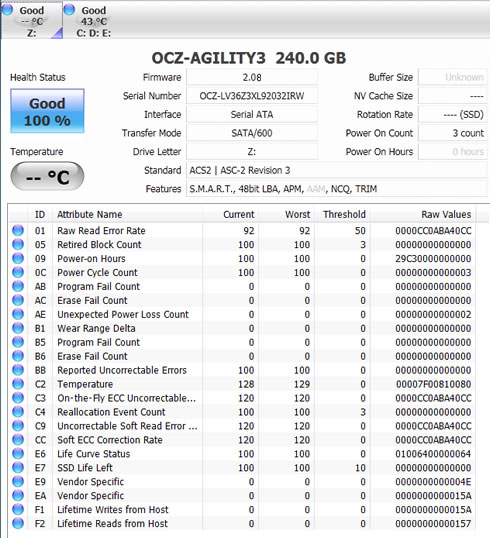Image resolution: width=490 pixels, height=538 pixels.
Task: Select the SSD Life Left attribute name
Action: [85, 468]
